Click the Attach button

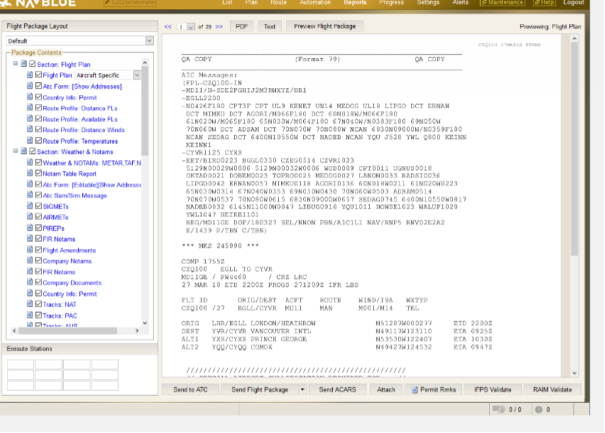tap(386, 389)
